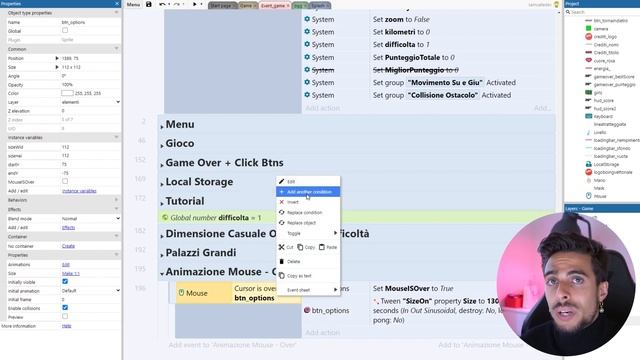640x360 pixels.
Task: Undo the last action
Action: click(x=162, y=4)
